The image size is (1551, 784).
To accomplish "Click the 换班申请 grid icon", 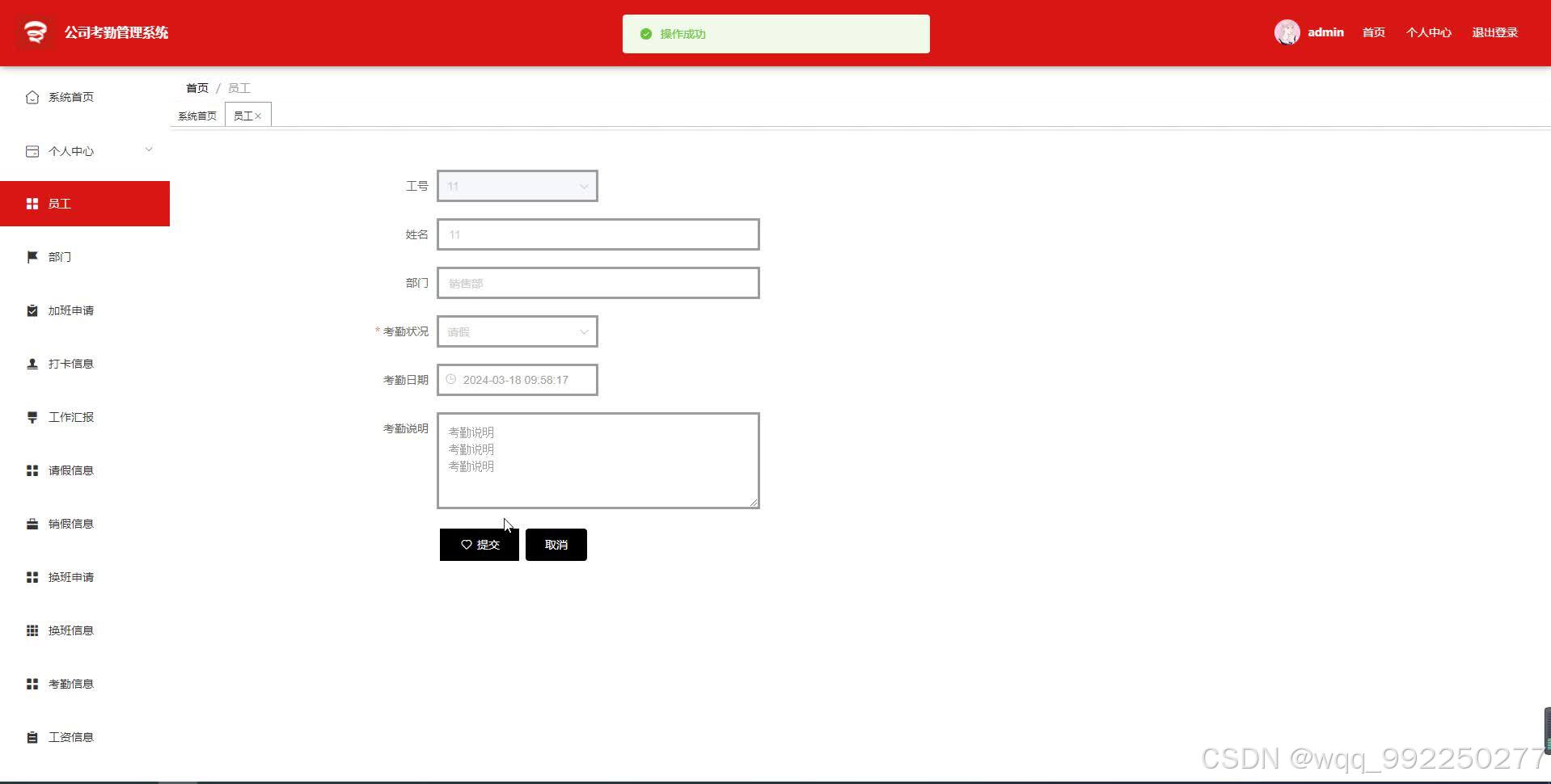I will click(x=32, y=577).
